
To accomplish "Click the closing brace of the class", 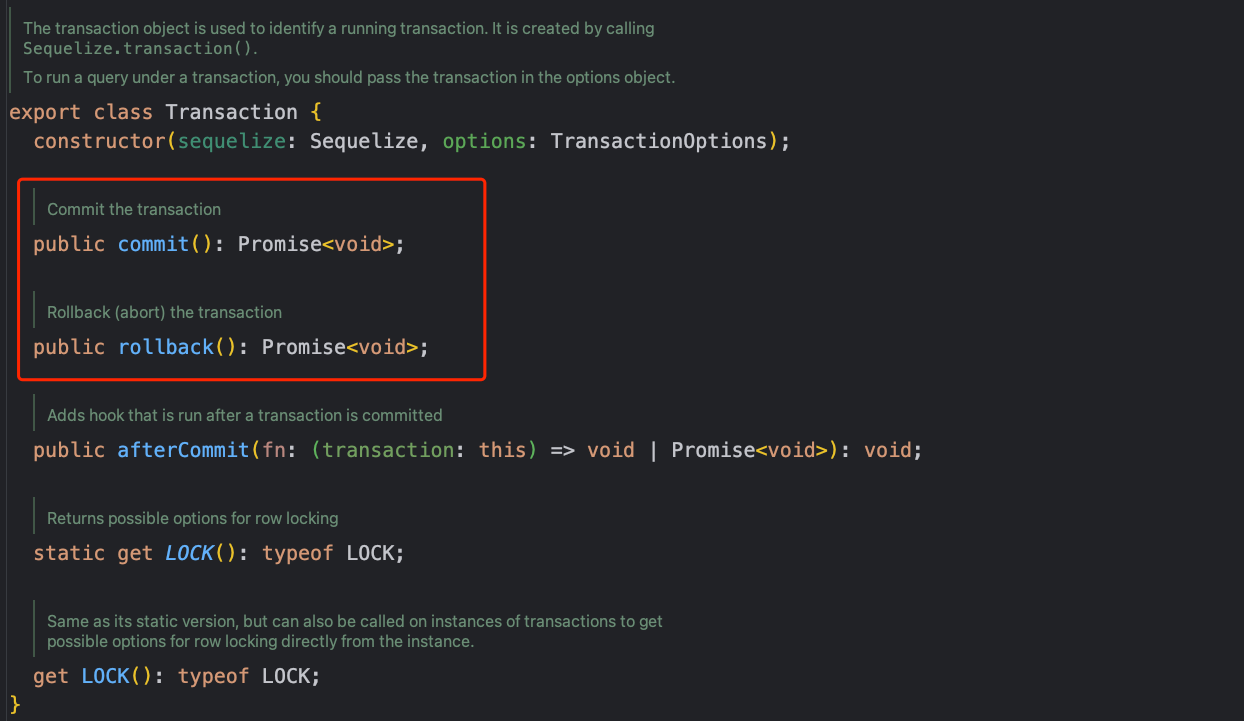I will coord(15,704).
